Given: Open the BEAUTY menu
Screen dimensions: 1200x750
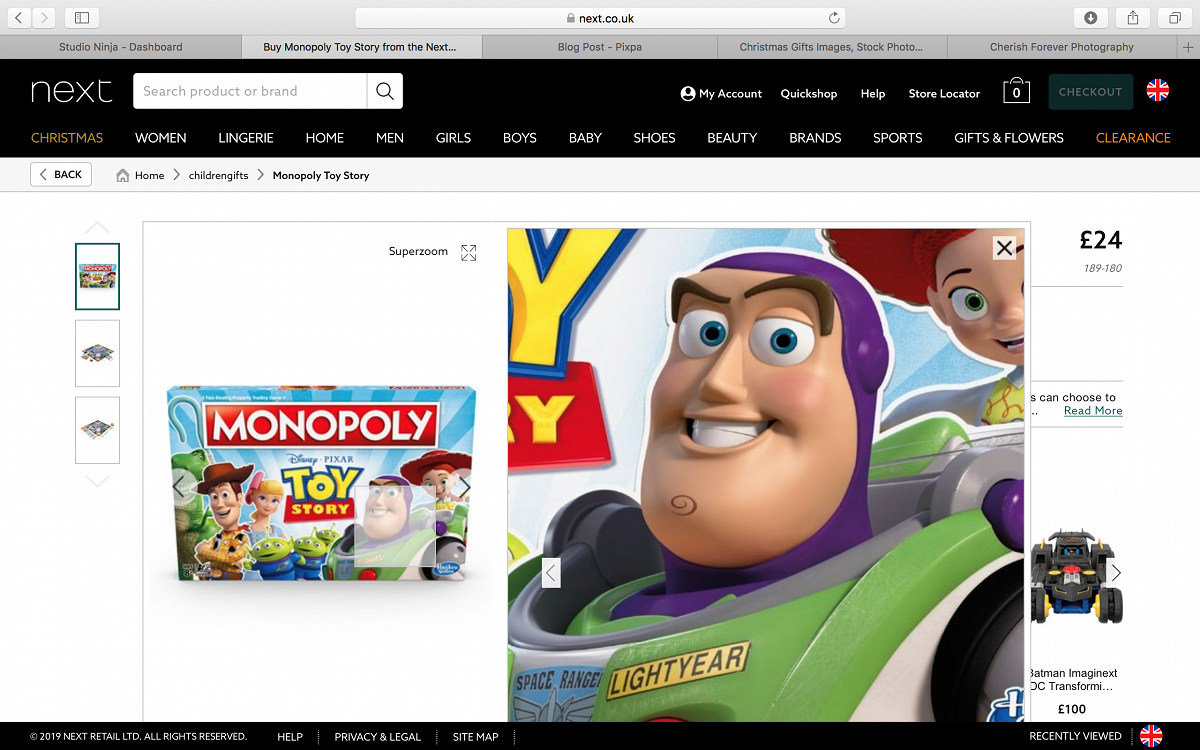Looking at the screenshot, I should tap(732, 138).
